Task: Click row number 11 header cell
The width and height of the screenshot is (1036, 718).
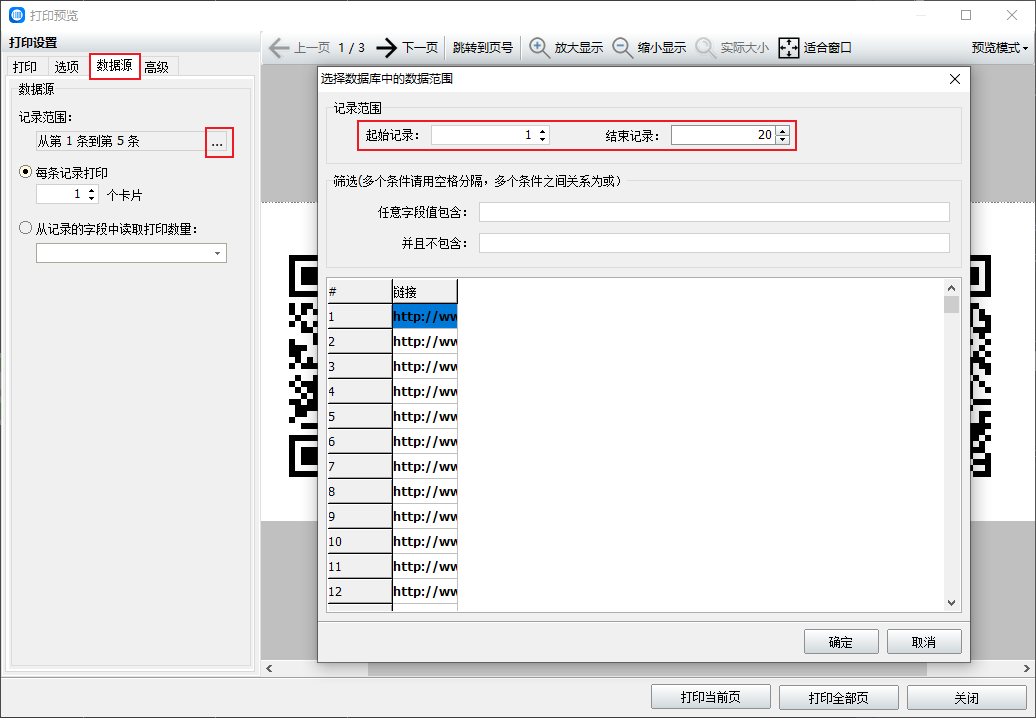Action: (359, 566)
